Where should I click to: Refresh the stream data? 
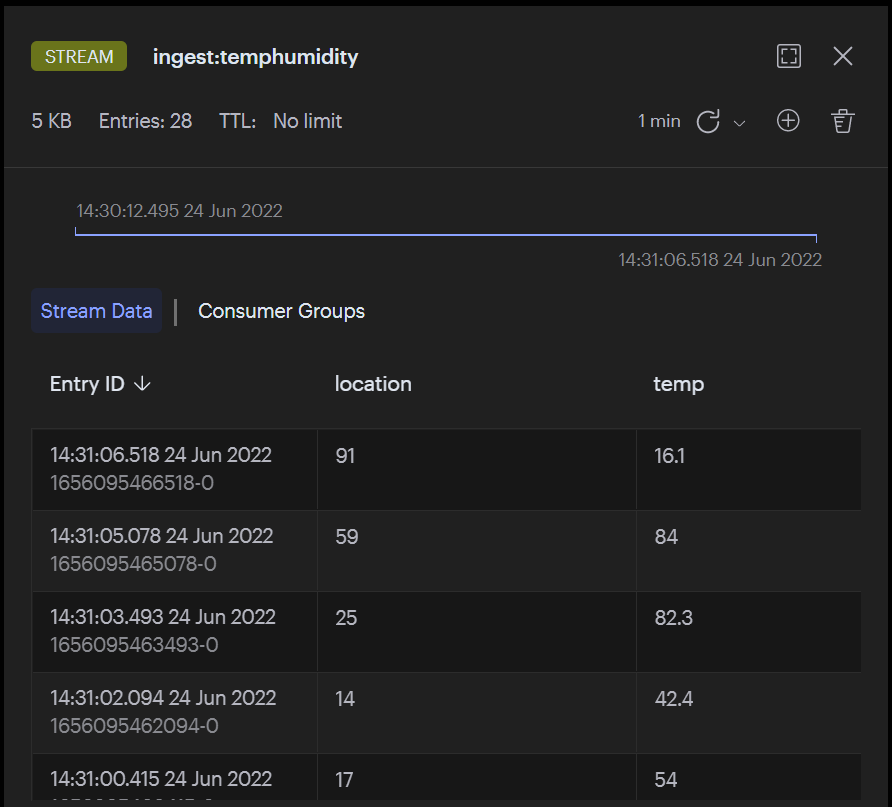[x=708, y=122]
